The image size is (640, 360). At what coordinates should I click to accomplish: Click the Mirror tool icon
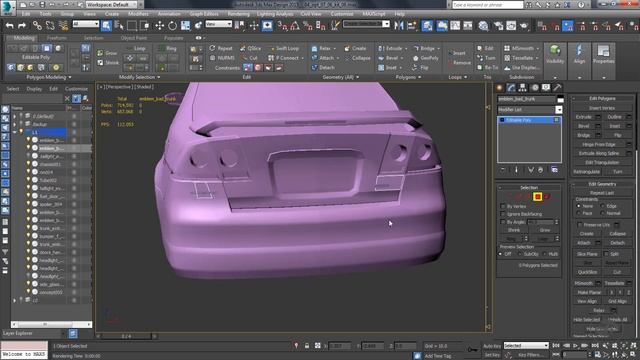(399, 26)
